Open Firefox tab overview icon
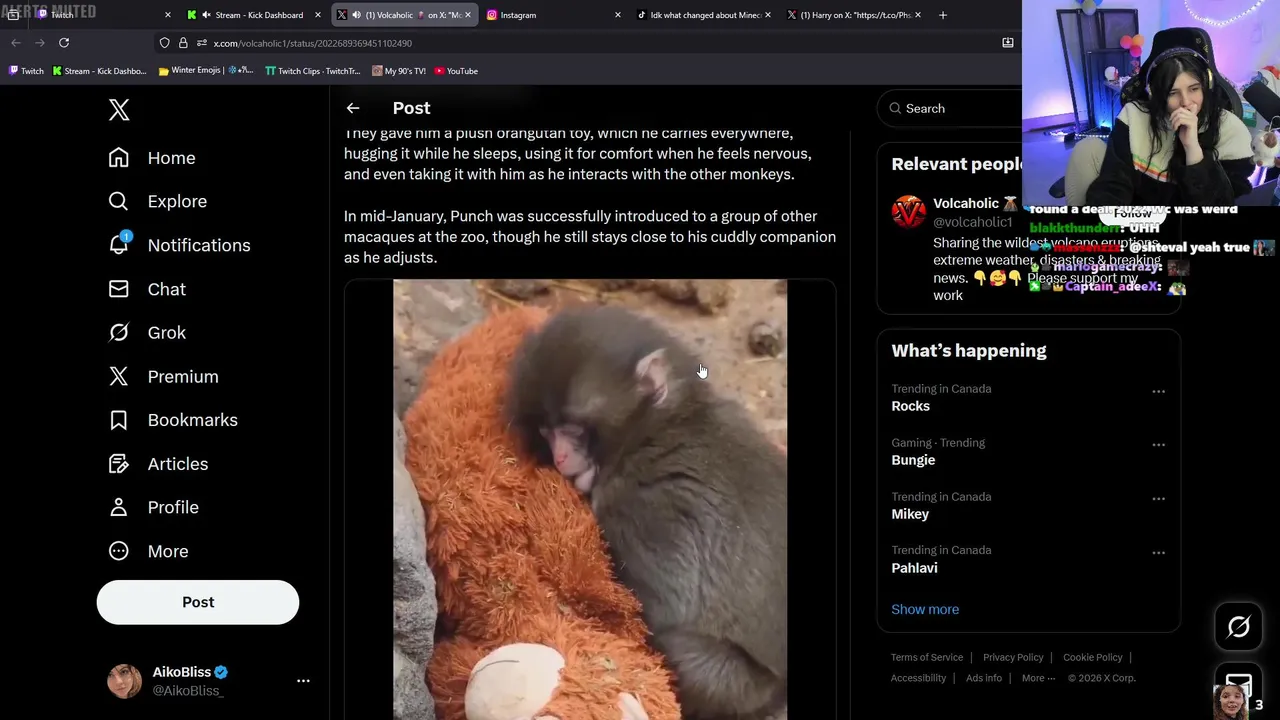1280x720 pixels. coord(13,15)
